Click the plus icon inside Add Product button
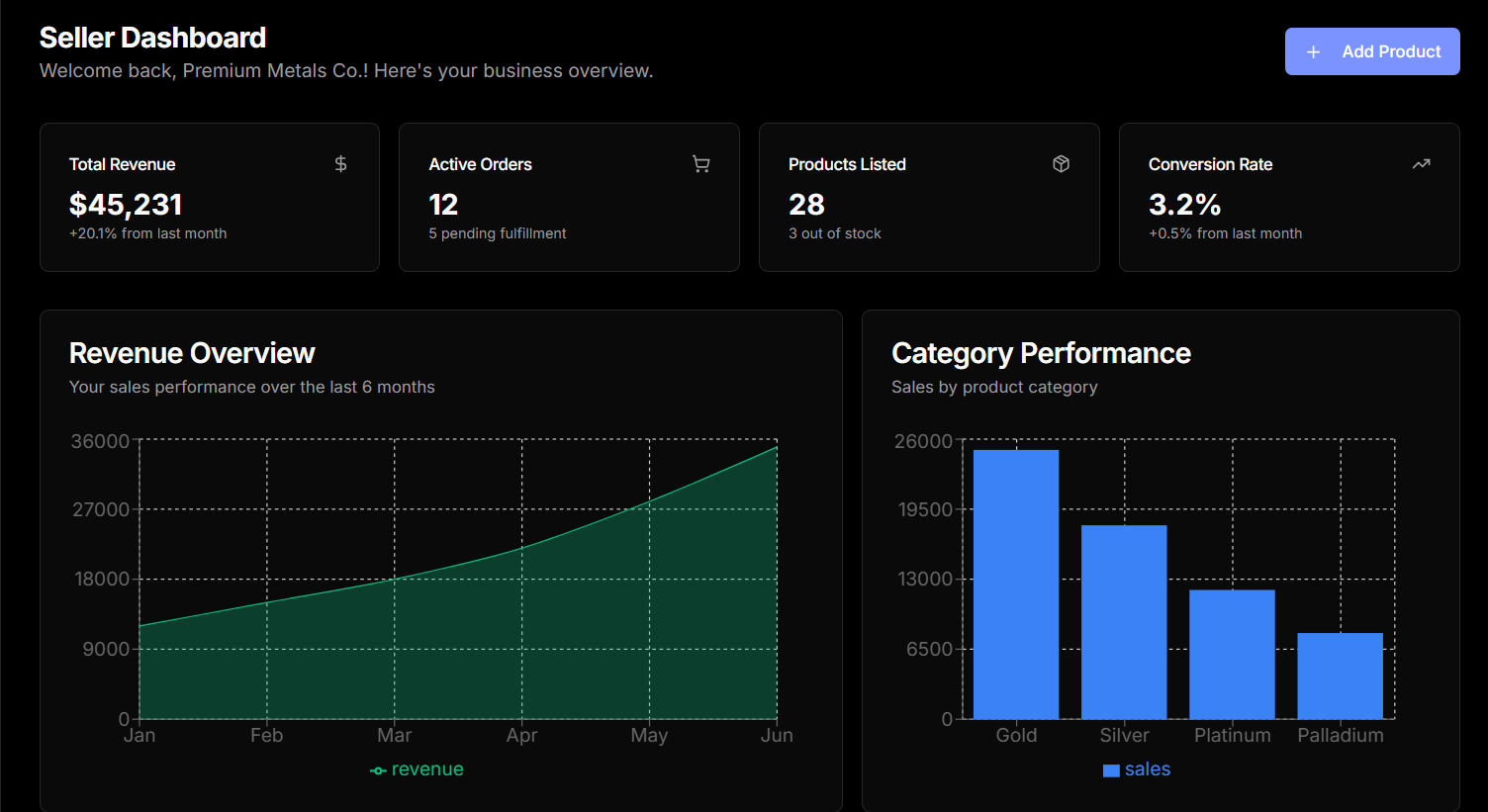 pyautogui.click(x=1313, y=50)
